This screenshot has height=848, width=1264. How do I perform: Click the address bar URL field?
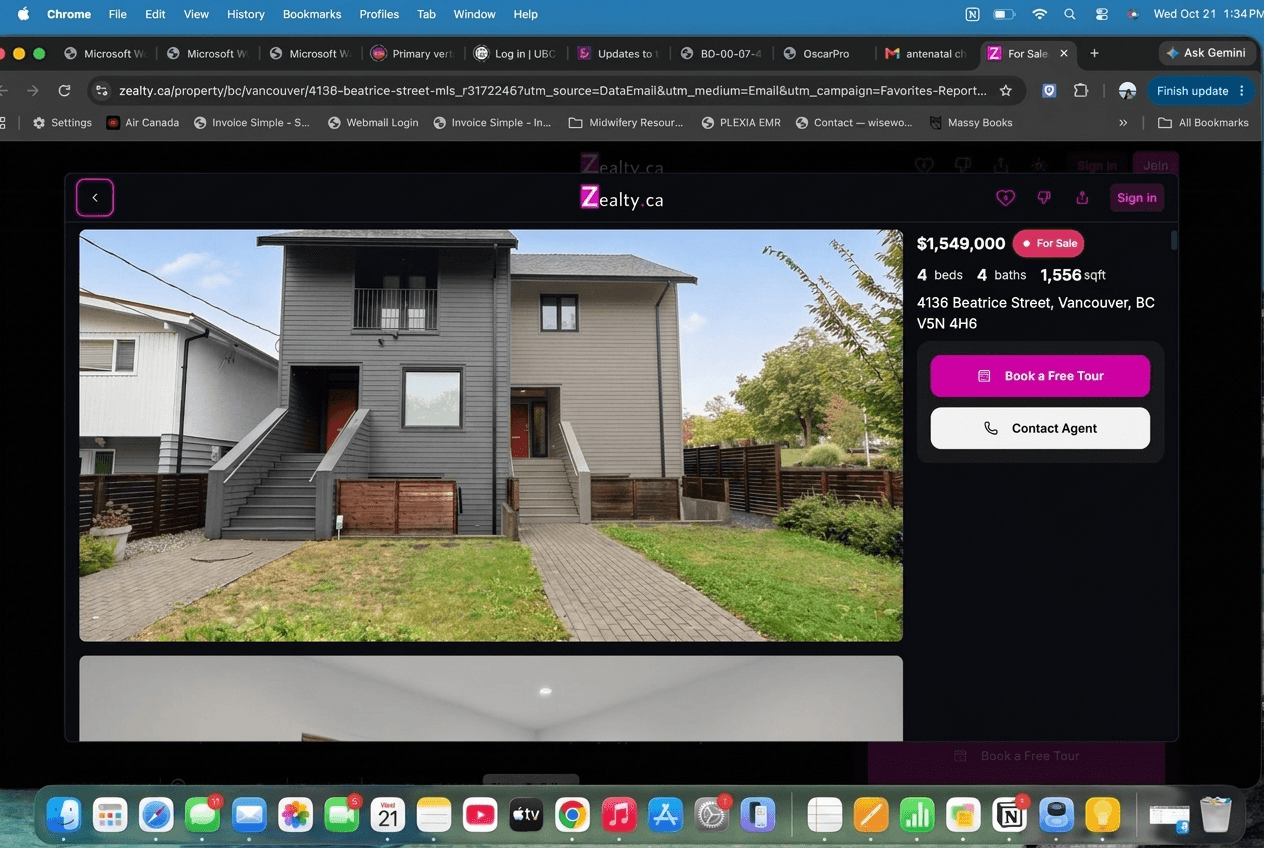552,91
